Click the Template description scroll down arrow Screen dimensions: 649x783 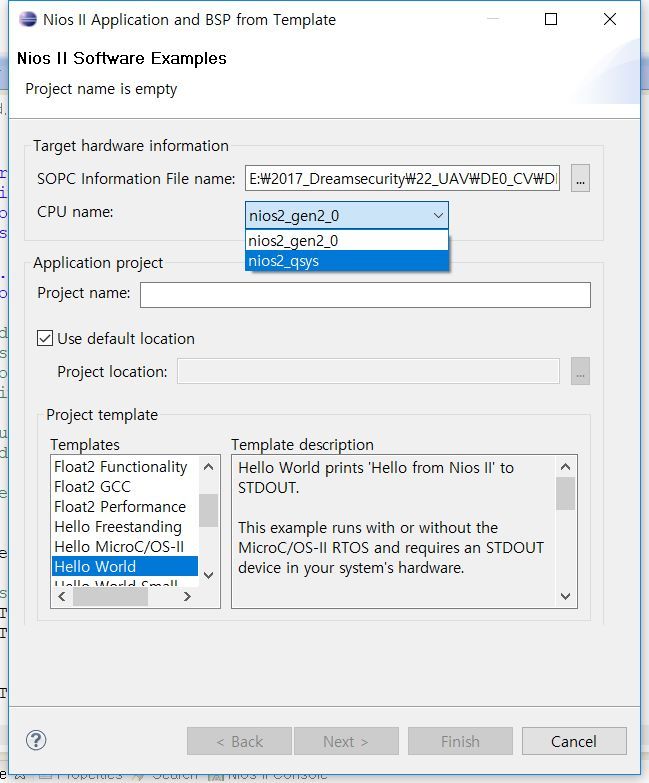coord(565,596)
